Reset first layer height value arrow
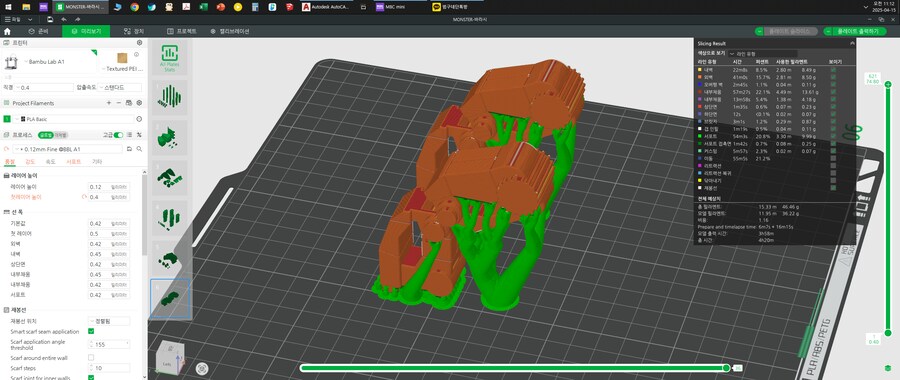Viewport: 900px width, 380px height. [x=84, y=197]
